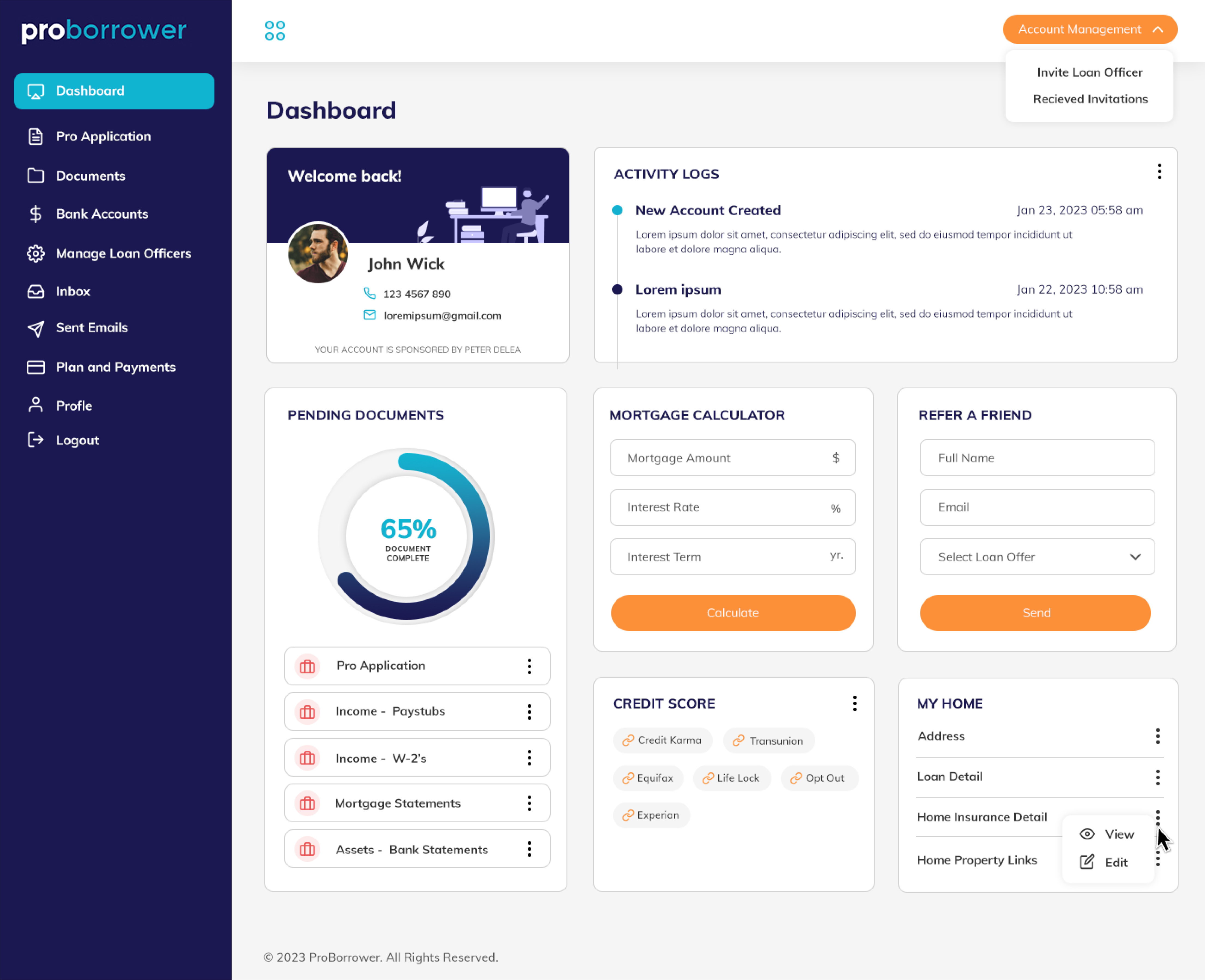Open Credit Score kebab menu

coord(855,703)
